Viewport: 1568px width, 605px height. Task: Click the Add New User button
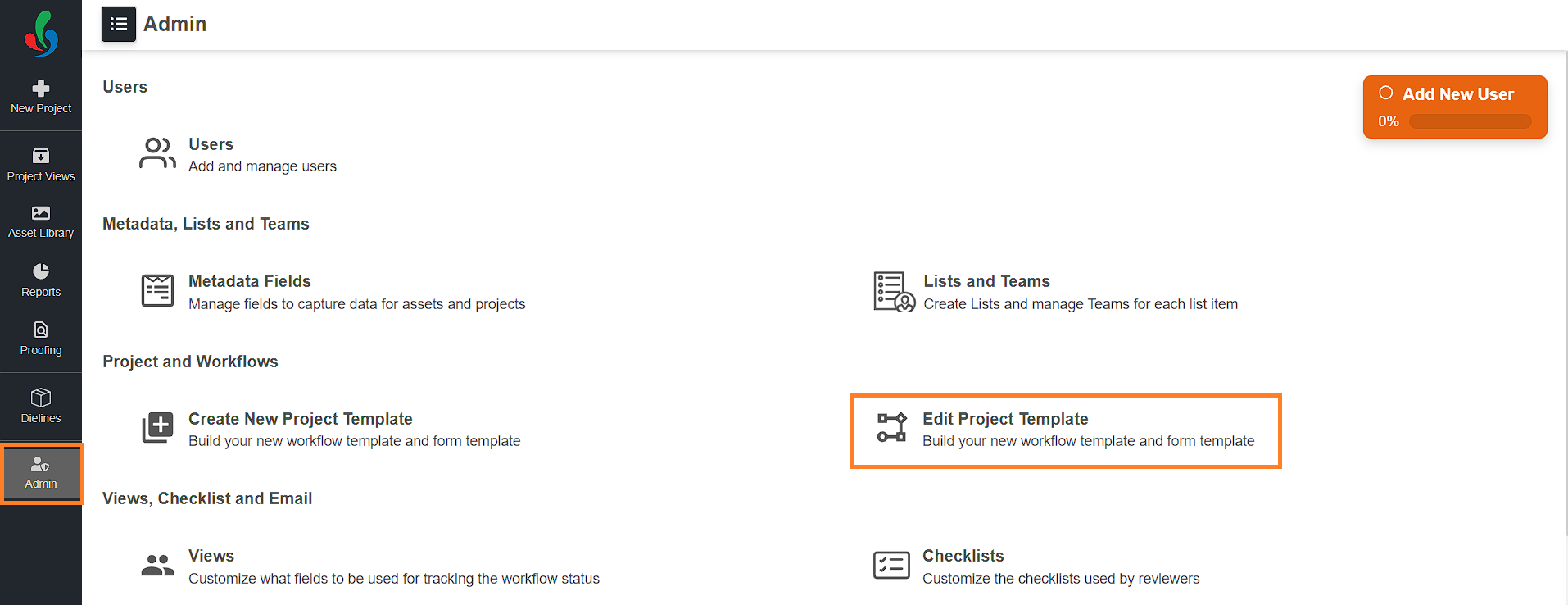[1455, 107]
